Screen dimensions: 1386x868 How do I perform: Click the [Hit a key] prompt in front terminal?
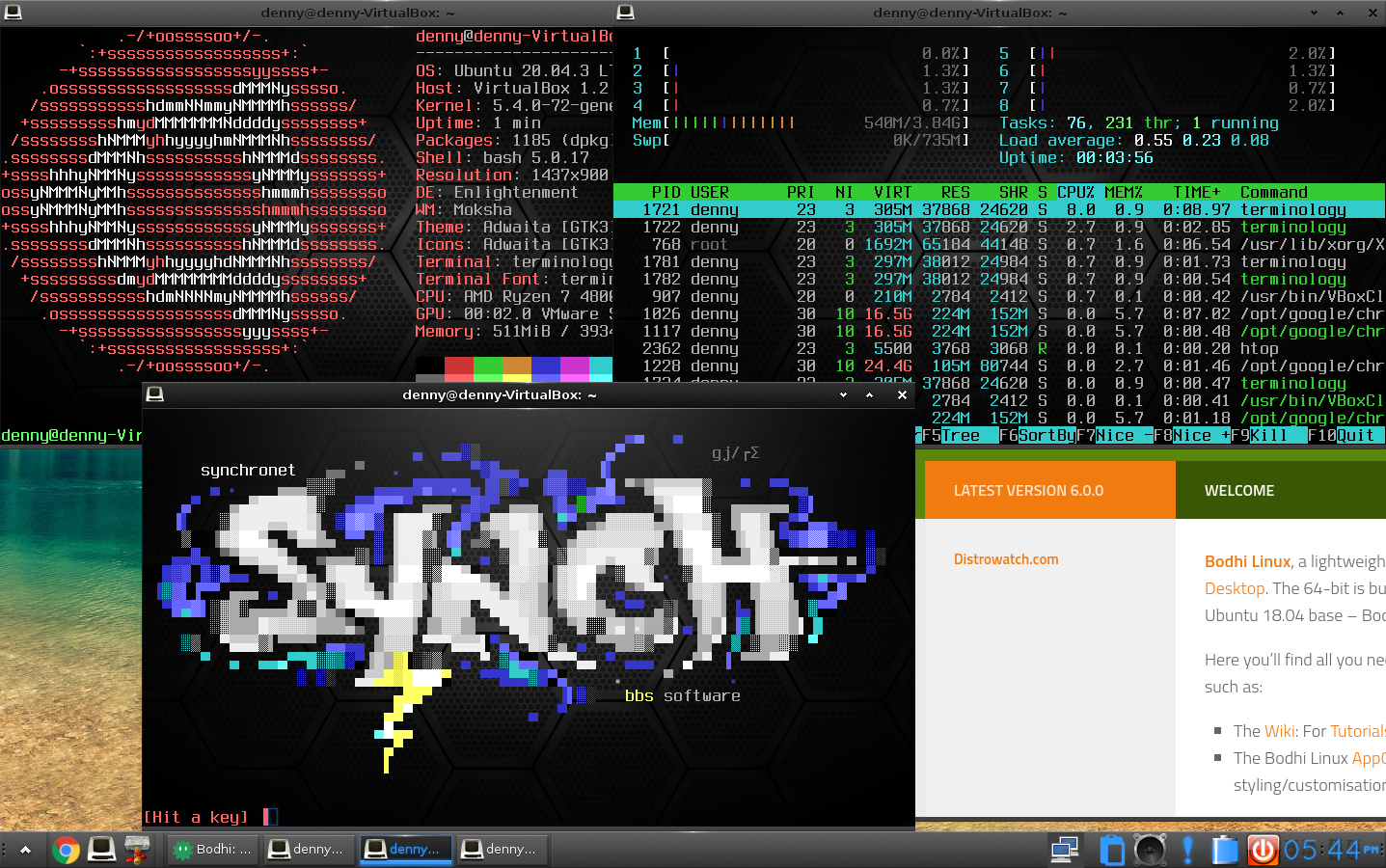[x=196, y=818]
